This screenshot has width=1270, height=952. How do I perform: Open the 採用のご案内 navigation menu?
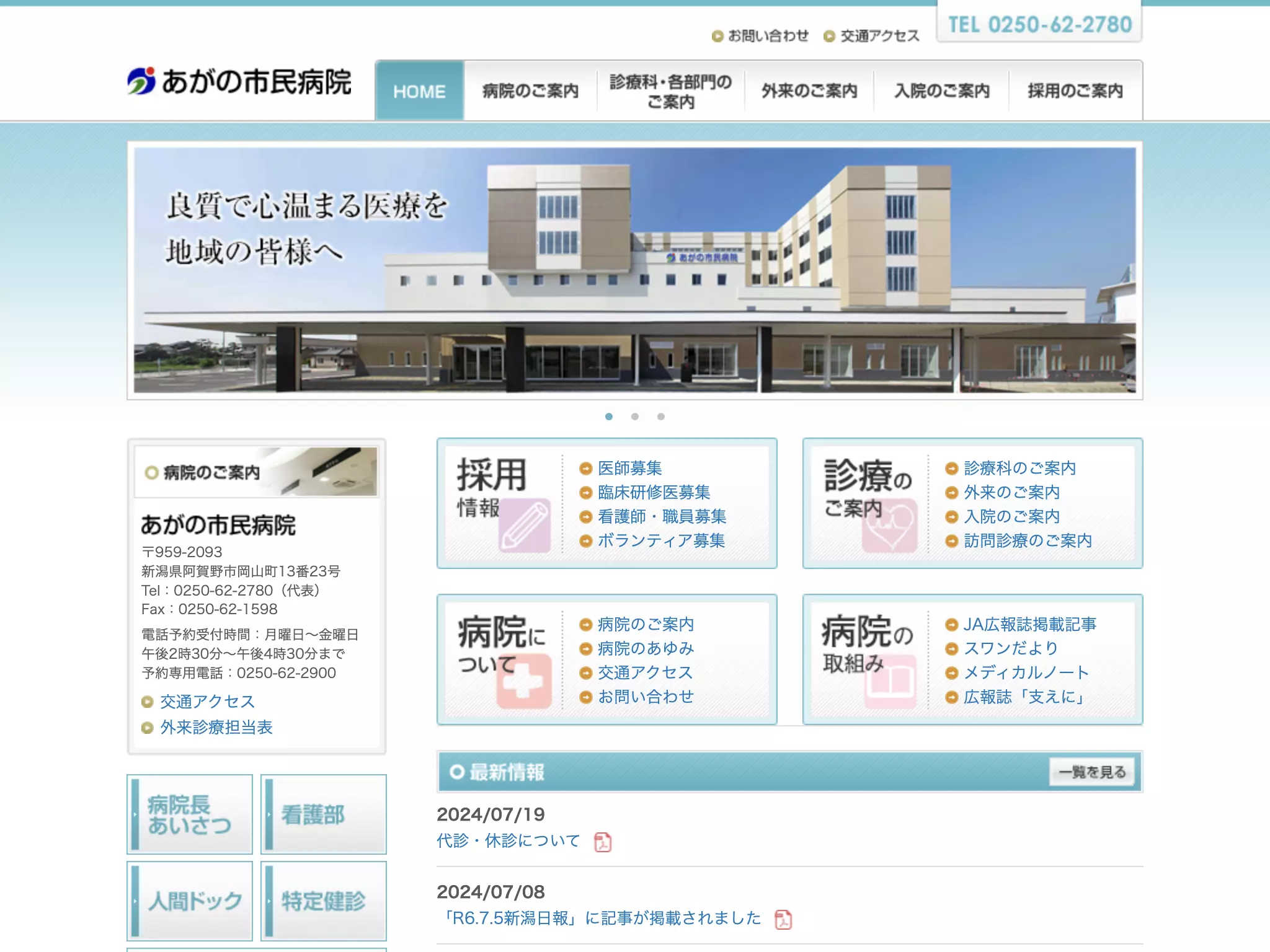coord(1075,90)
